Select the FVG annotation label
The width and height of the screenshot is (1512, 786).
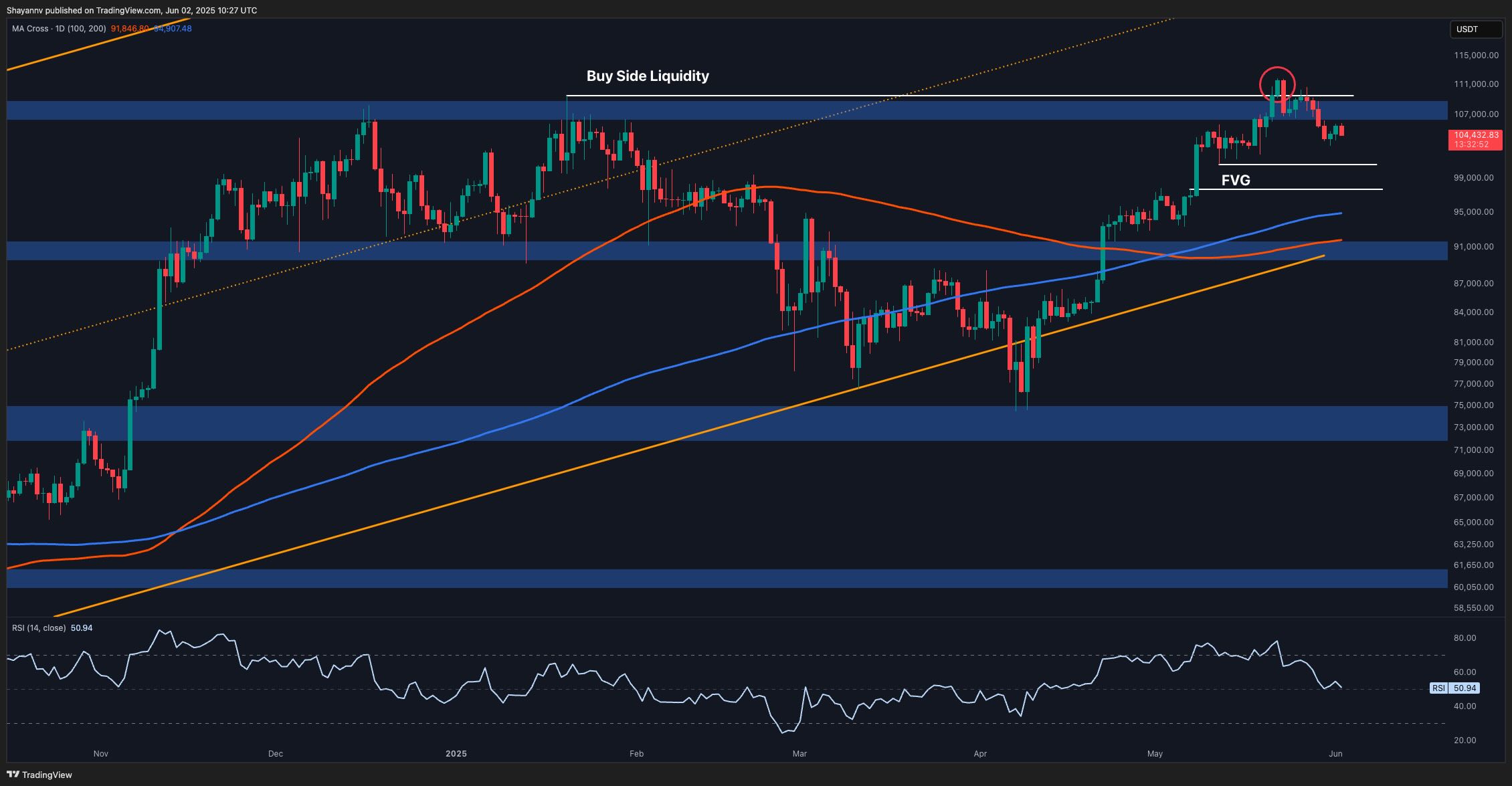pyautogui.click(x=1235, y=180)
